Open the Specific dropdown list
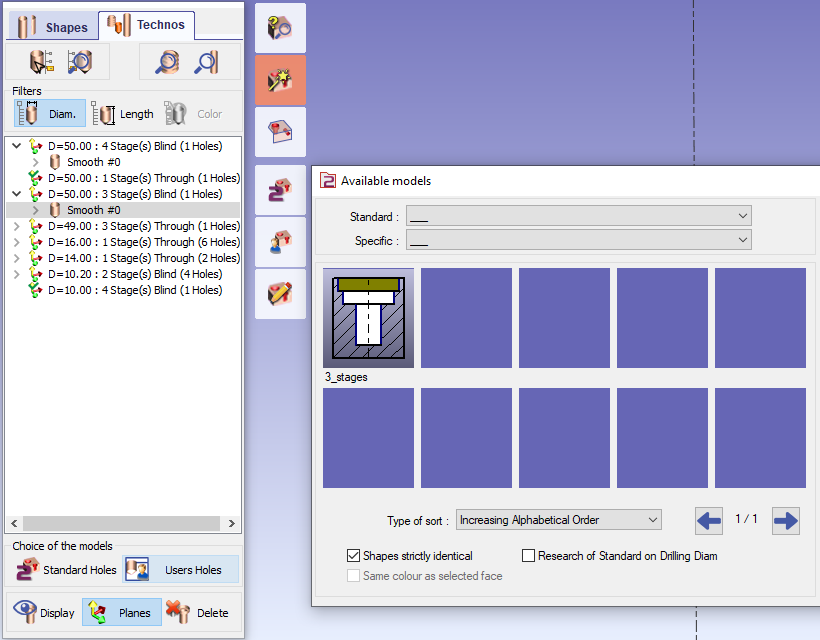This screenshot has height=640, width=820. coord(578,240)
